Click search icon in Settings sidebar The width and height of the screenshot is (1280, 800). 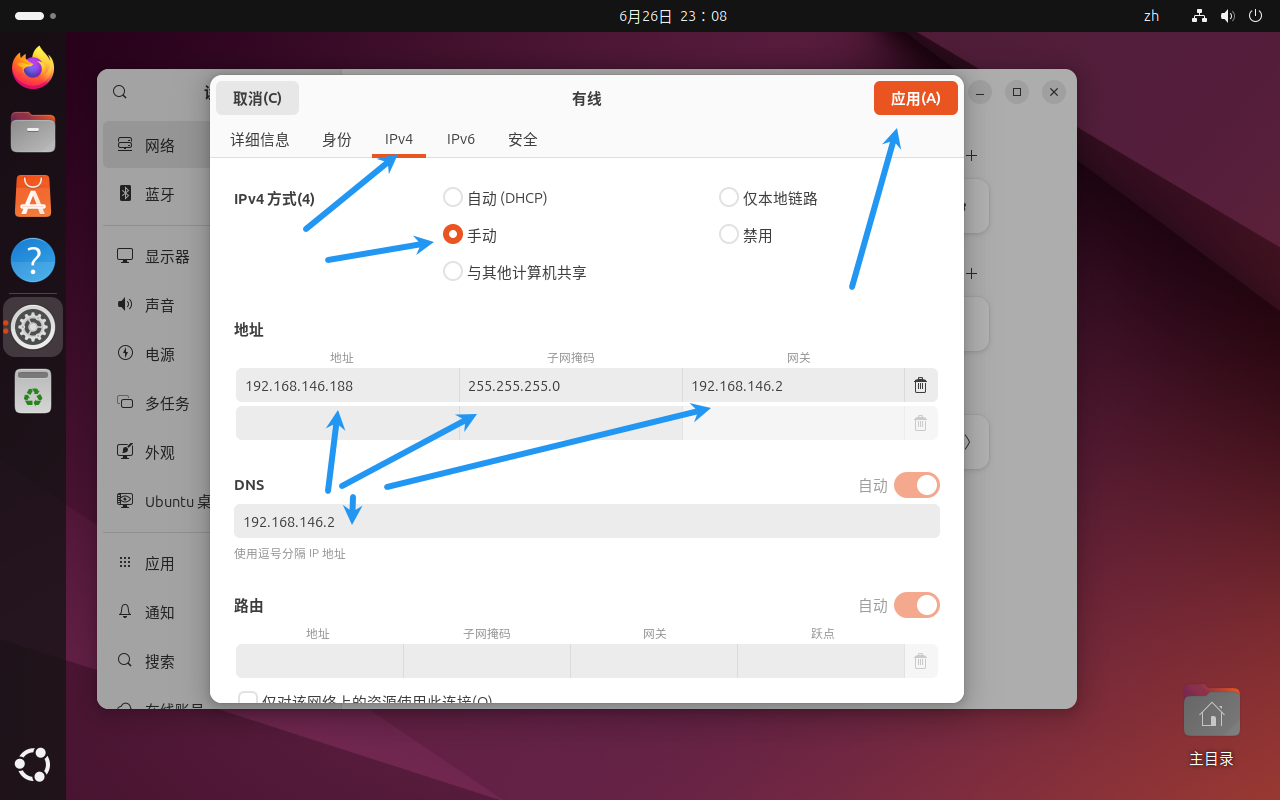(x=120, y=92)
